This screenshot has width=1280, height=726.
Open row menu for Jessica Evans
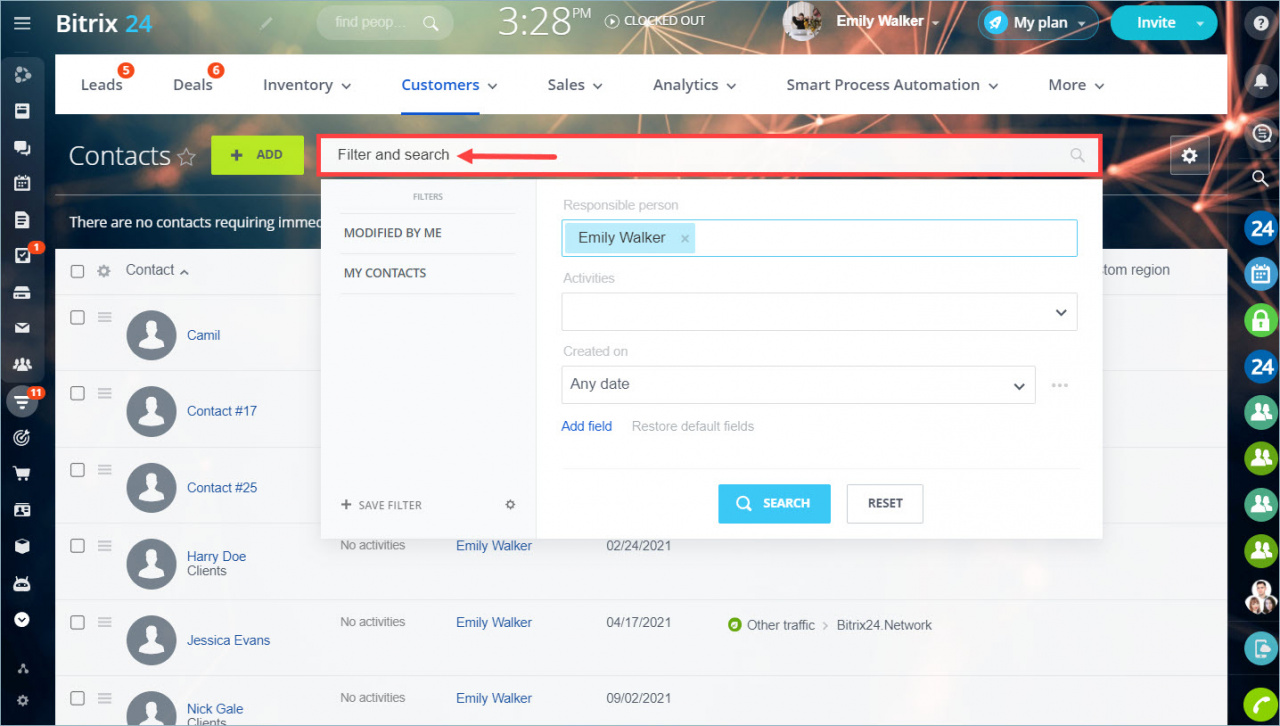[x=104, y=622]
